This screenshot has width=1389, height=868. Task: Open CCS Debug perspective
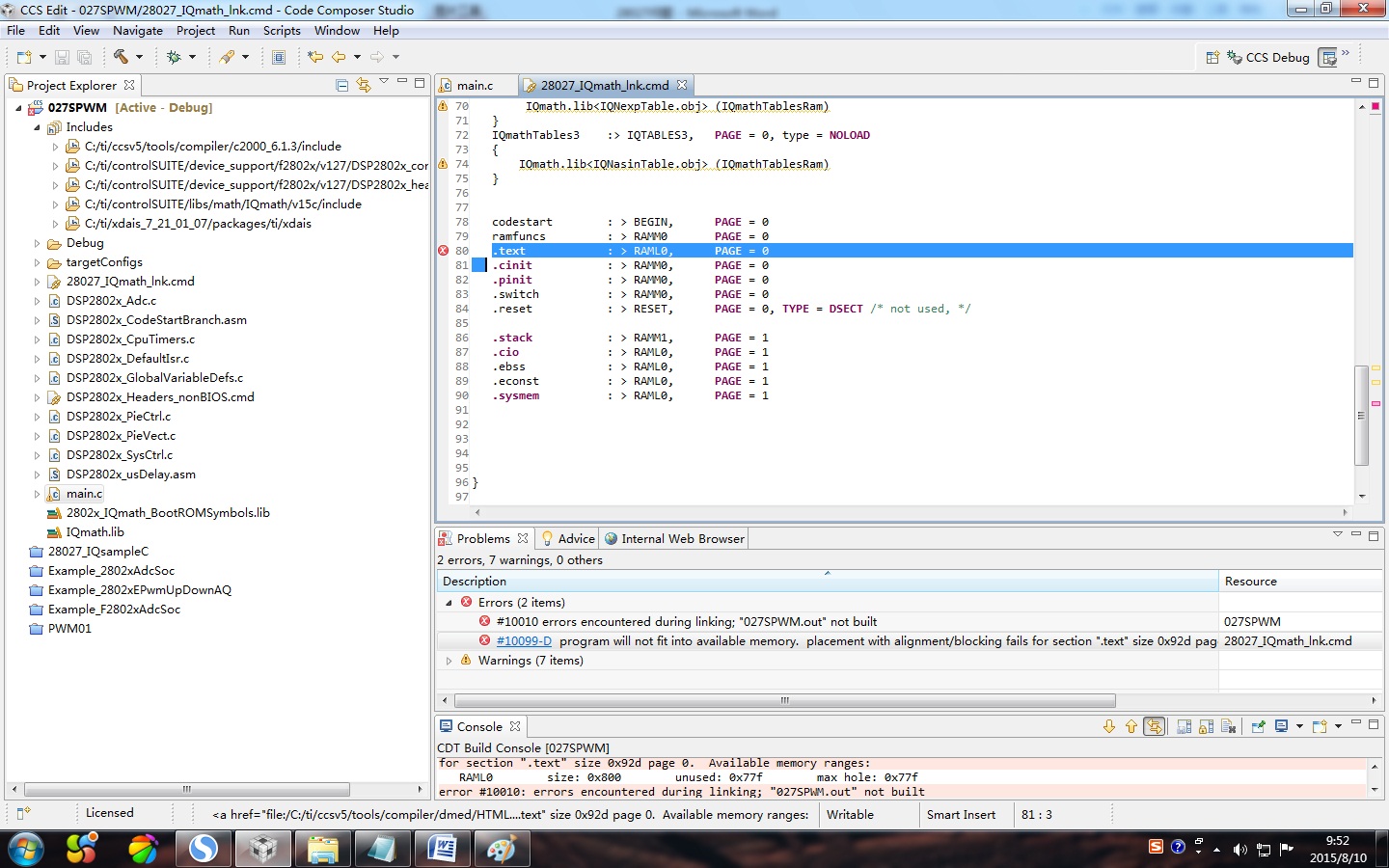pyautogui.click(x=1266, y=57)
